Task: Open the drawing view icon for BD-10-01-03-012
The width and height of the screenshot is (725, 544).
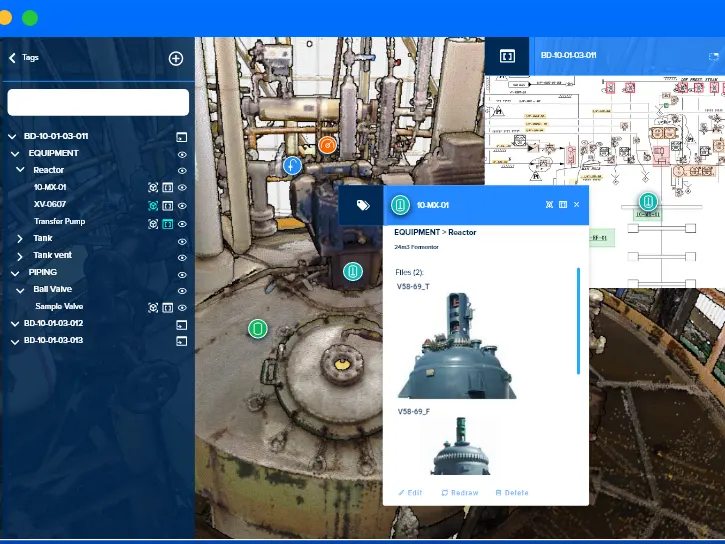Action: click(182, 325)
